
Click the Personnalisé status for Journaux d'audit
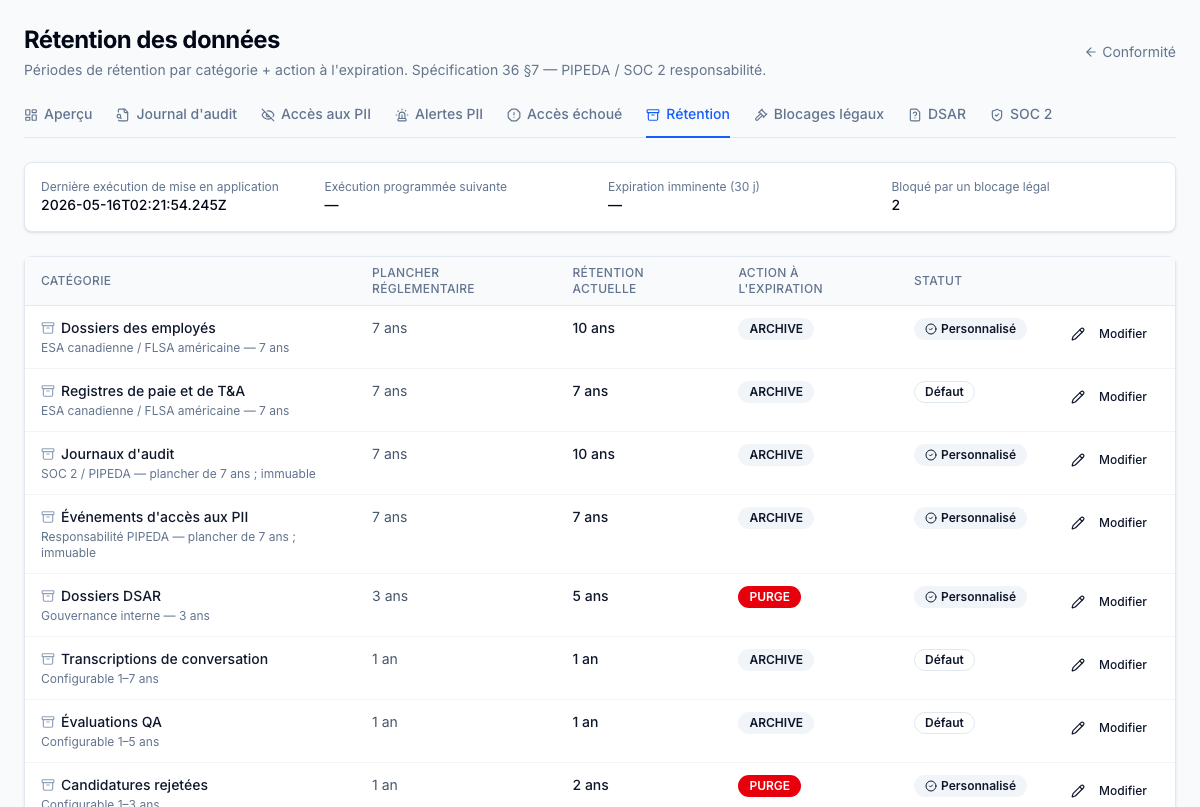click(970, 455)
